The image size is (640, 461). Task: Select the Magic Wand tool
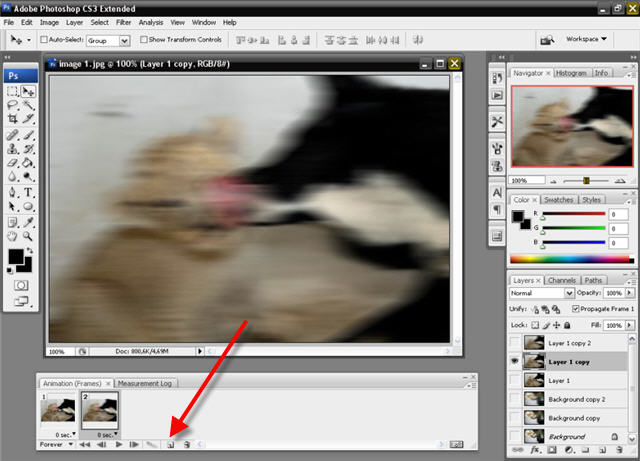click(28, 105)
